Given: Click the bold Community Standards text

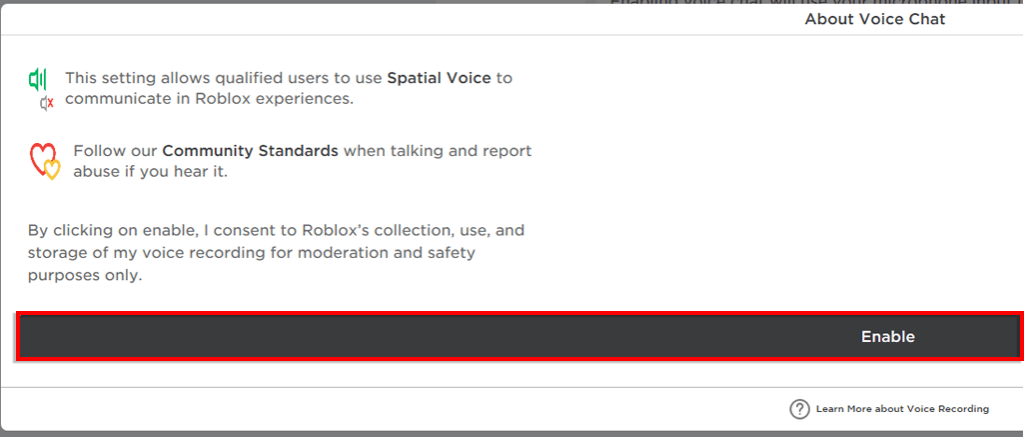Looking at the screenshot, I should coord(250,151).
